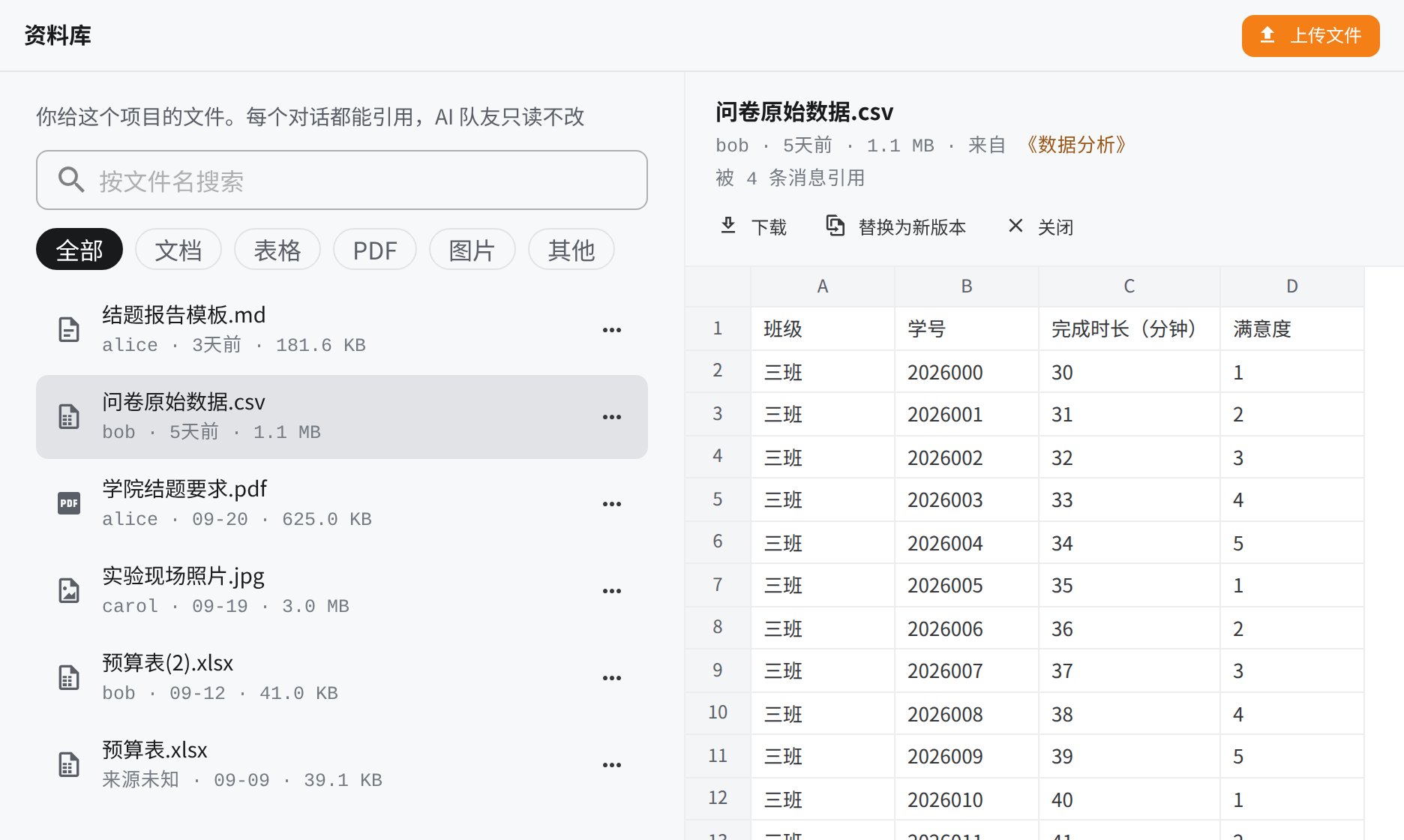Click the 满意度 header cell
This screenshot has width=1404, height=840.
click(x=1292, y=328)
